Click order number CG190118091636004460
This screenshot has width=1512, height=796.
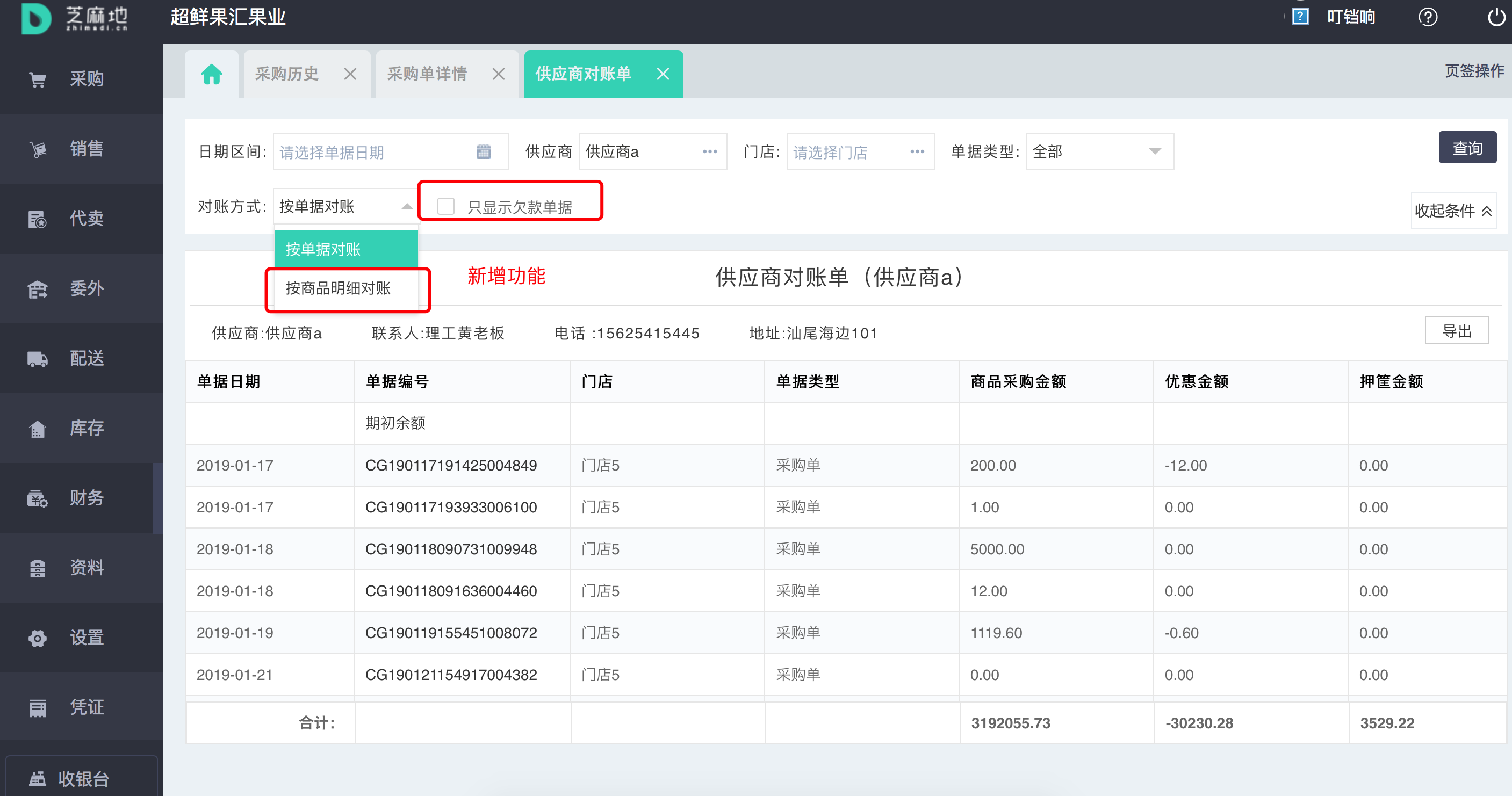pyautogui.click(x=451, y=591)
